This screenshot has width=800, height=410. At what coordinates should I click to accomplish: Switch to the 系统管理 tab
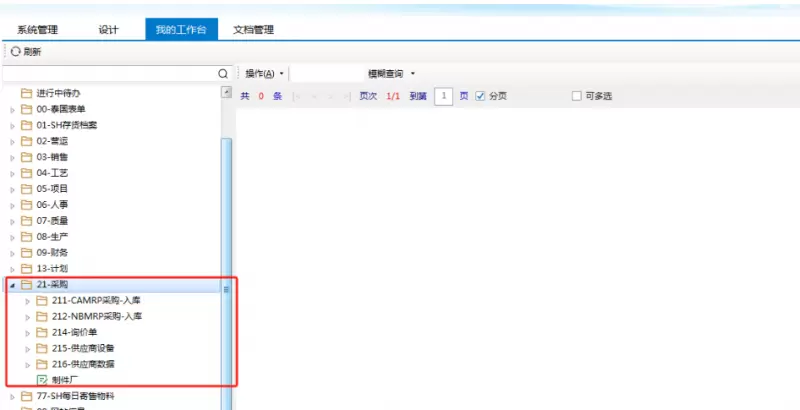[38, 30]
